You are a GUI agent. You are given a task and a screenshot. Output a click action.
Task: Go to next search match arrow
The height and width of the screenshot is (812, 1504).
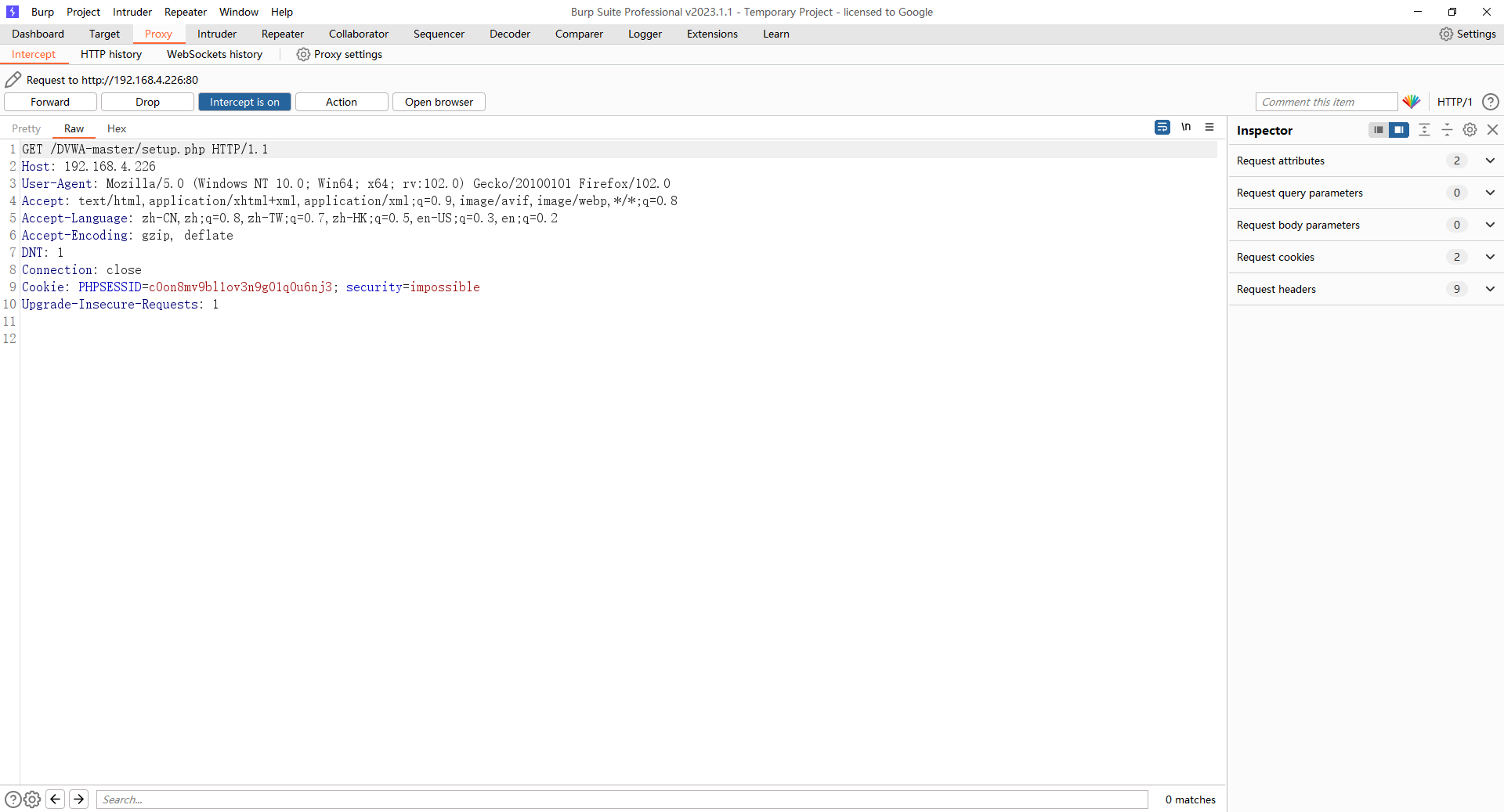[x=79, y=799]
